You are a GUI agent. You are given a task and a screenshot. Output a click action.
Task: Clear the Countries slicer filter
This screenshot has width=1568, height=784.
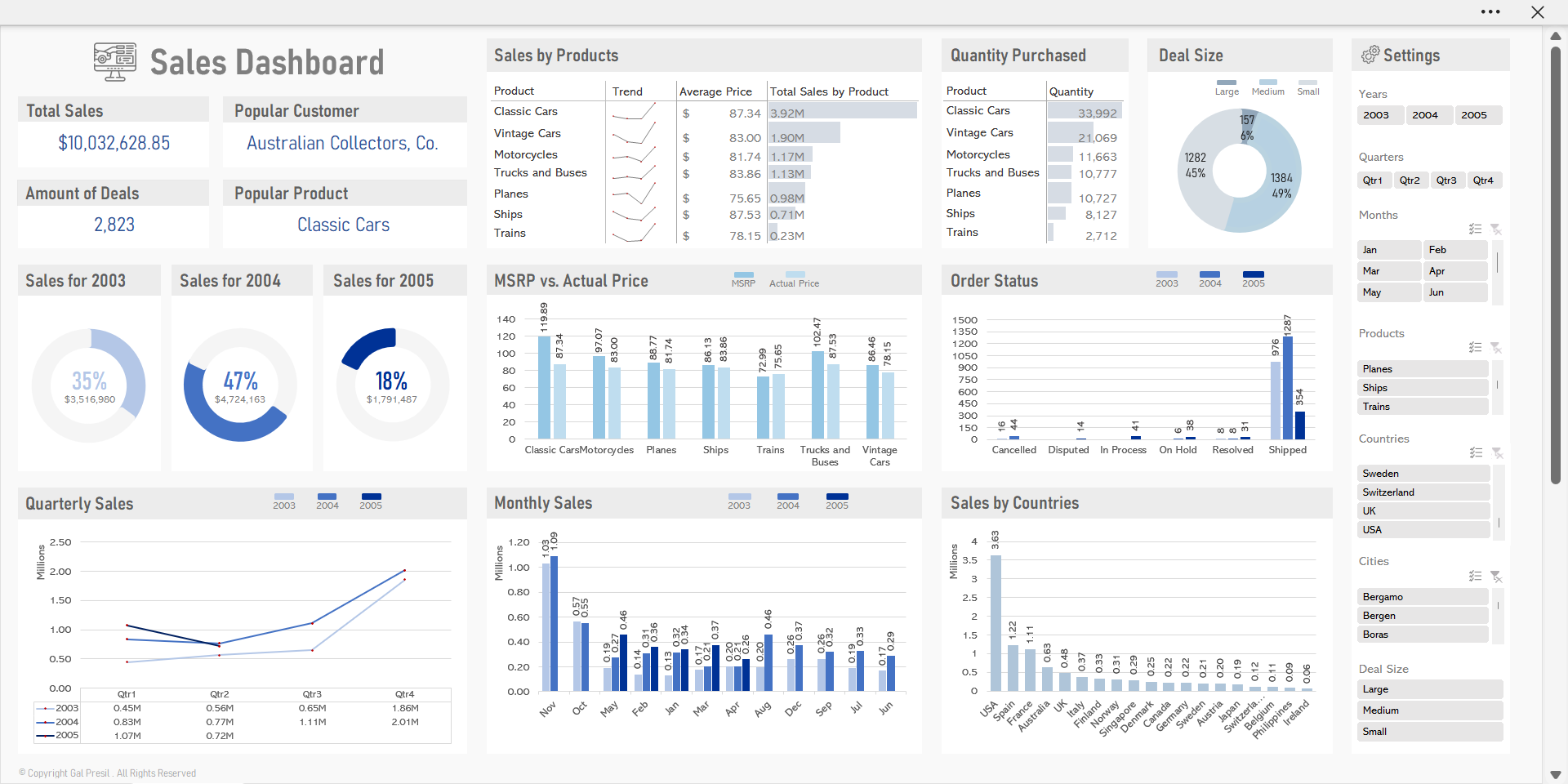pyautogui.click(x=1497, y=453)
